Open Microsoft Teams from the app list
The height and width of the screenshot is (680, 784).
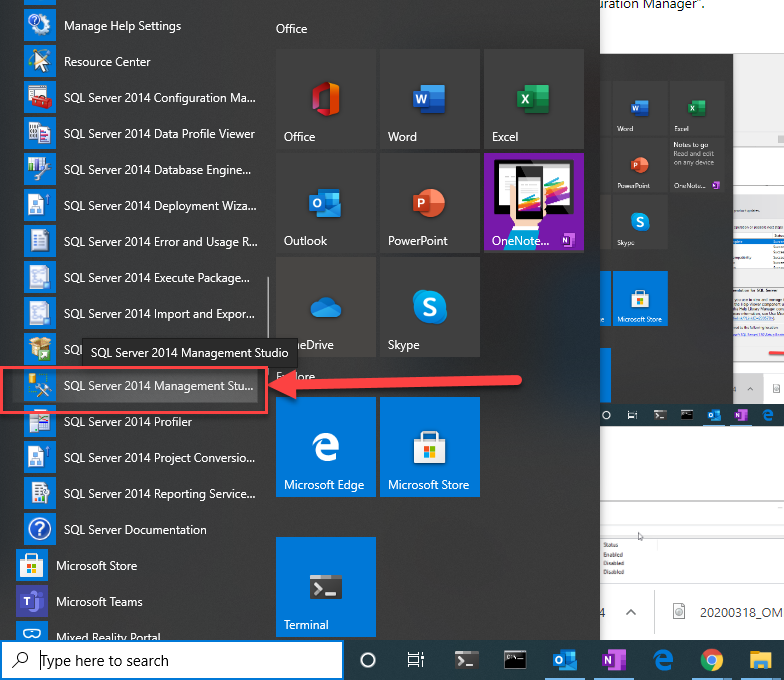pos(135,602)
